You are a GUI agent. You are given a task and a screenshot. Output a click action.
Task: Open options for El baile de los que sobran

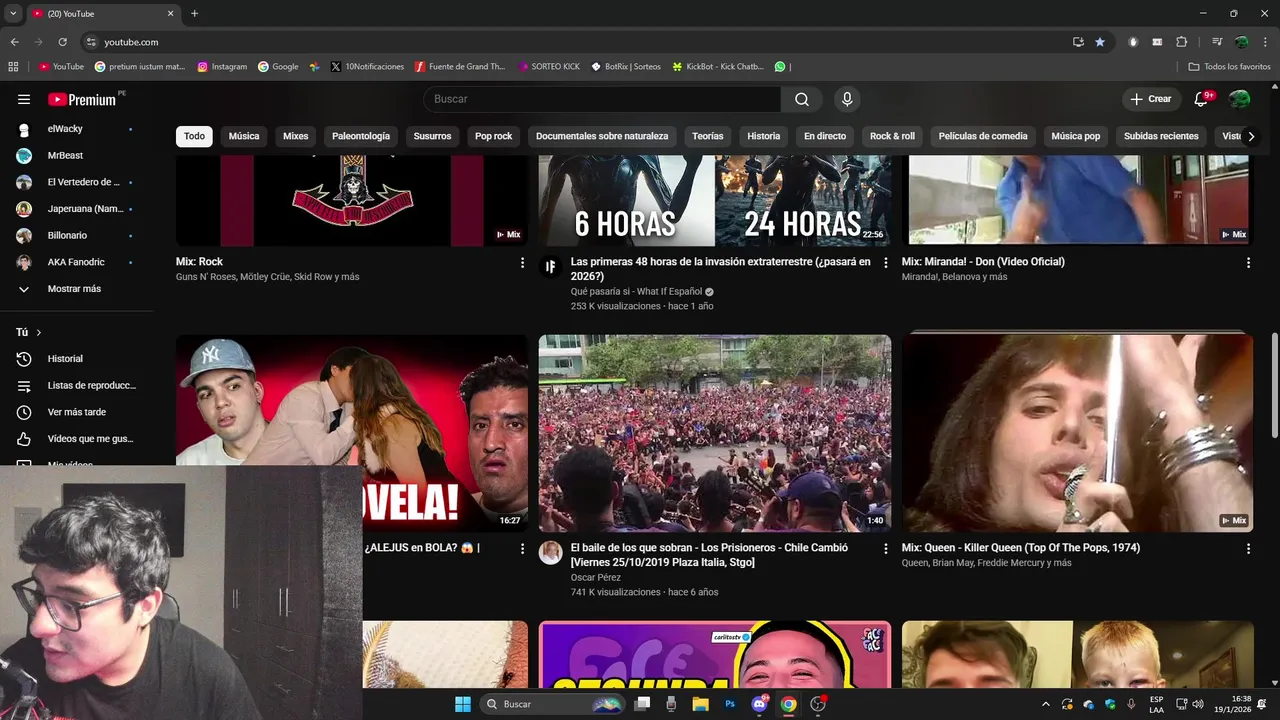885,548
